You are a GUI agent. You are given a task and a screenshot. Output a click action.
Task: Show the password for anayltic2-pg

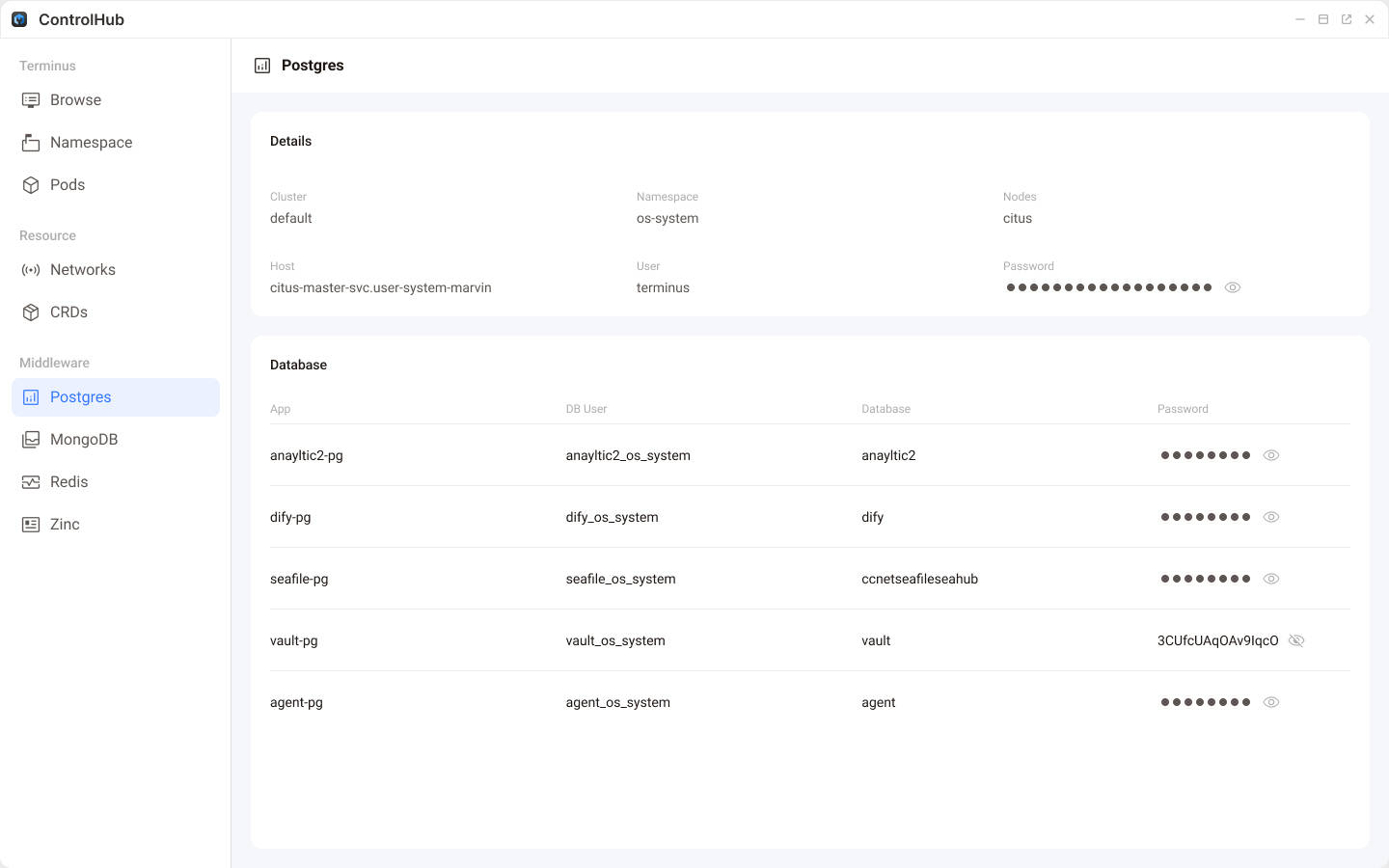click(x=1270, y=454)
